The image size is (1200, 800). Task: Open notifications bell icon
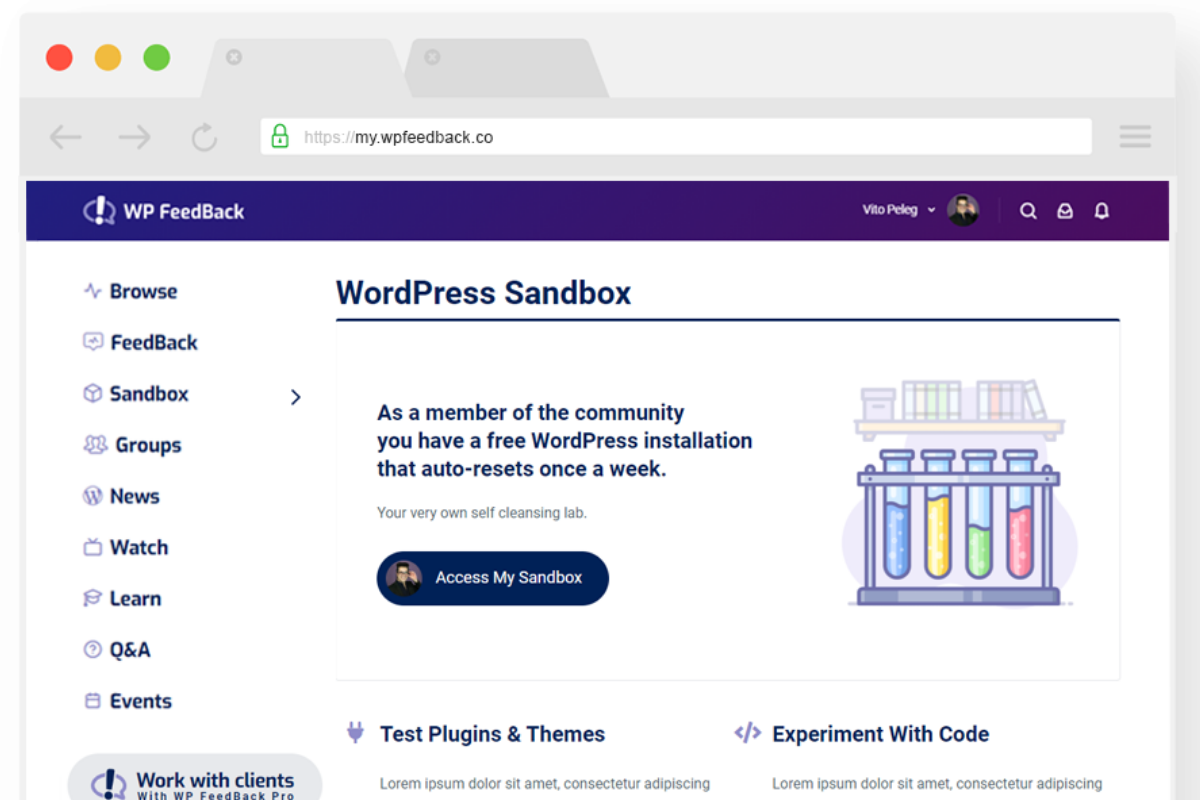coord(1102,211)
